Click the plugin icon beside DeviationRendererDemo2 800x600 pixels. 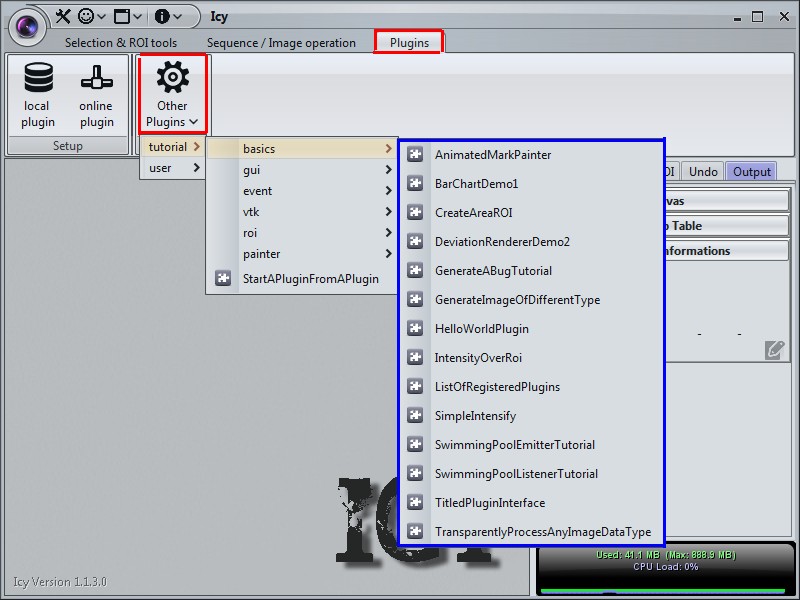click(x=415, y=241)
